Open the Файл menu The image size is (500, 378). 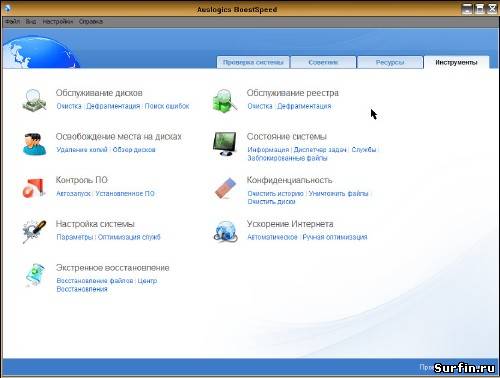point(13,21)
